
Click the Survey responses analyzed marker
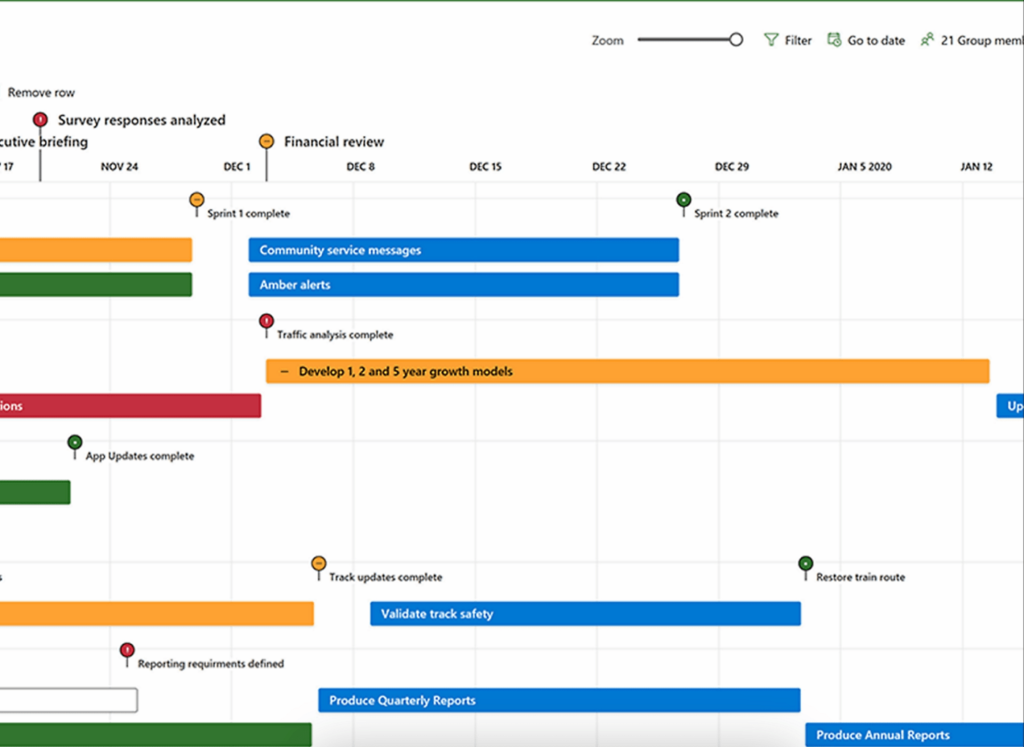[40, 117]
